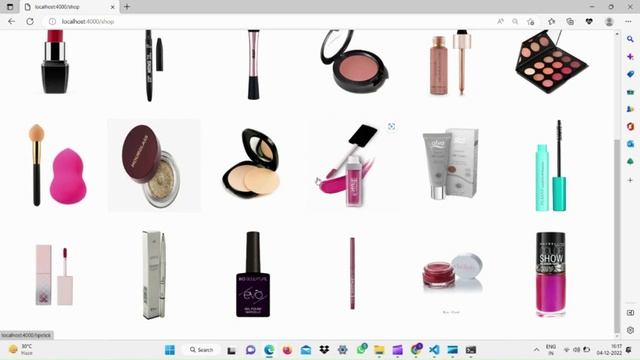Open the gold loose powder jar product
The image size is (640, 360).
coord(154,165)
